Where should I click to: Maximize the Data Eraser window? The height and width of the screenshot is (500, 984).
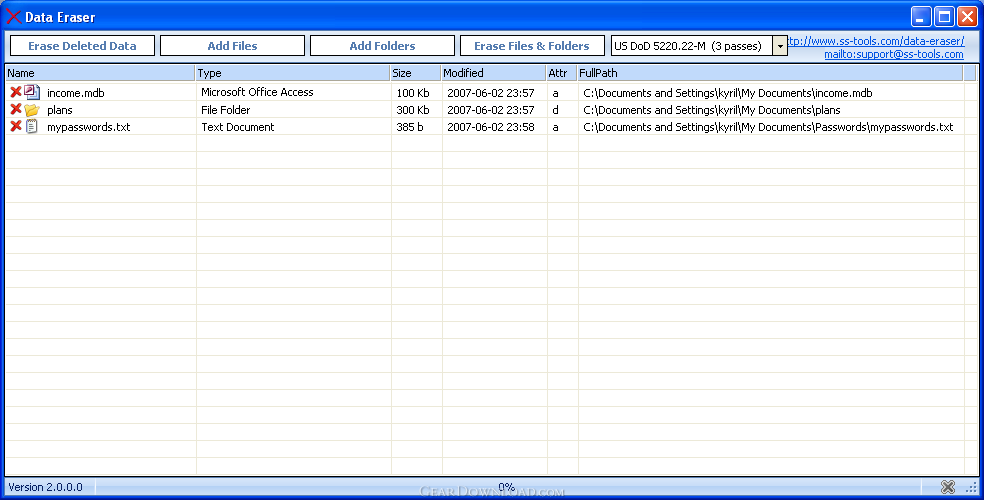tap(944, 16)
